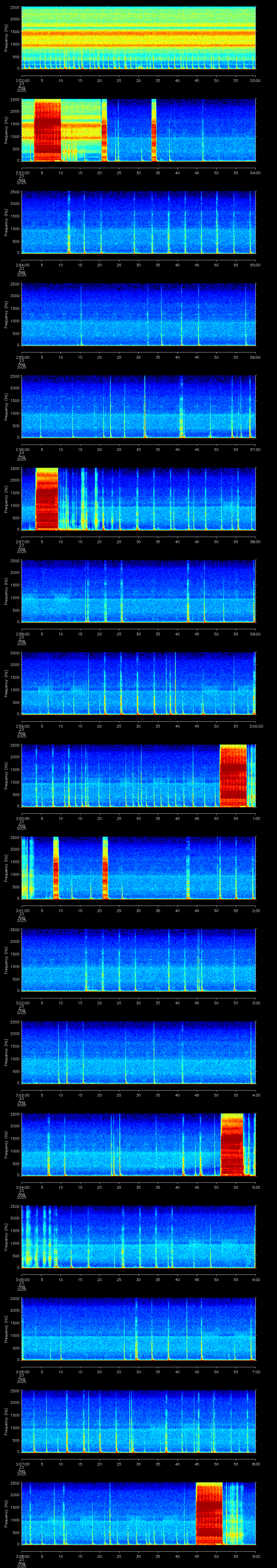Click the red broadband block in the 2:57:00 panel

[47, 499]
